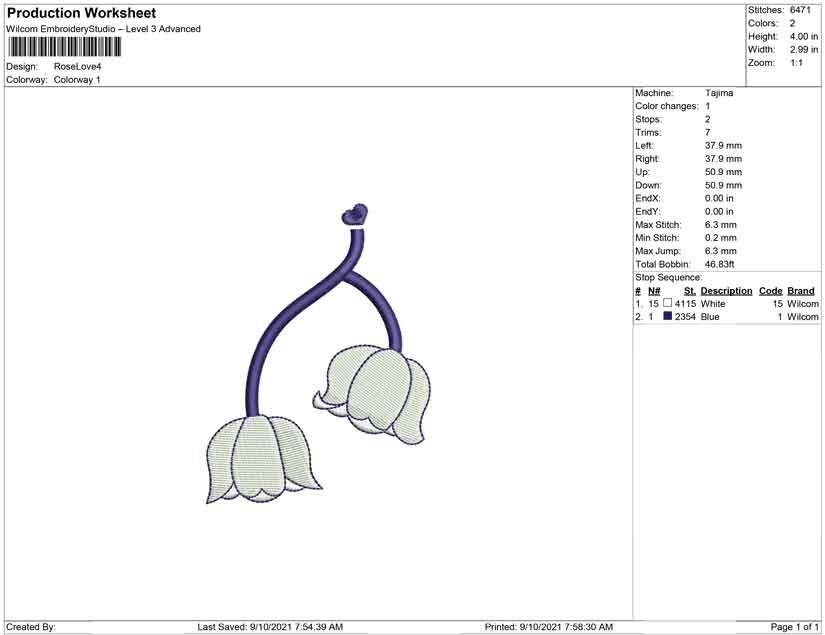Image resolution: width=825 pixels, height=635 pixels.
Task: Select the Colorway 1 value
Action: coord(77,80)
